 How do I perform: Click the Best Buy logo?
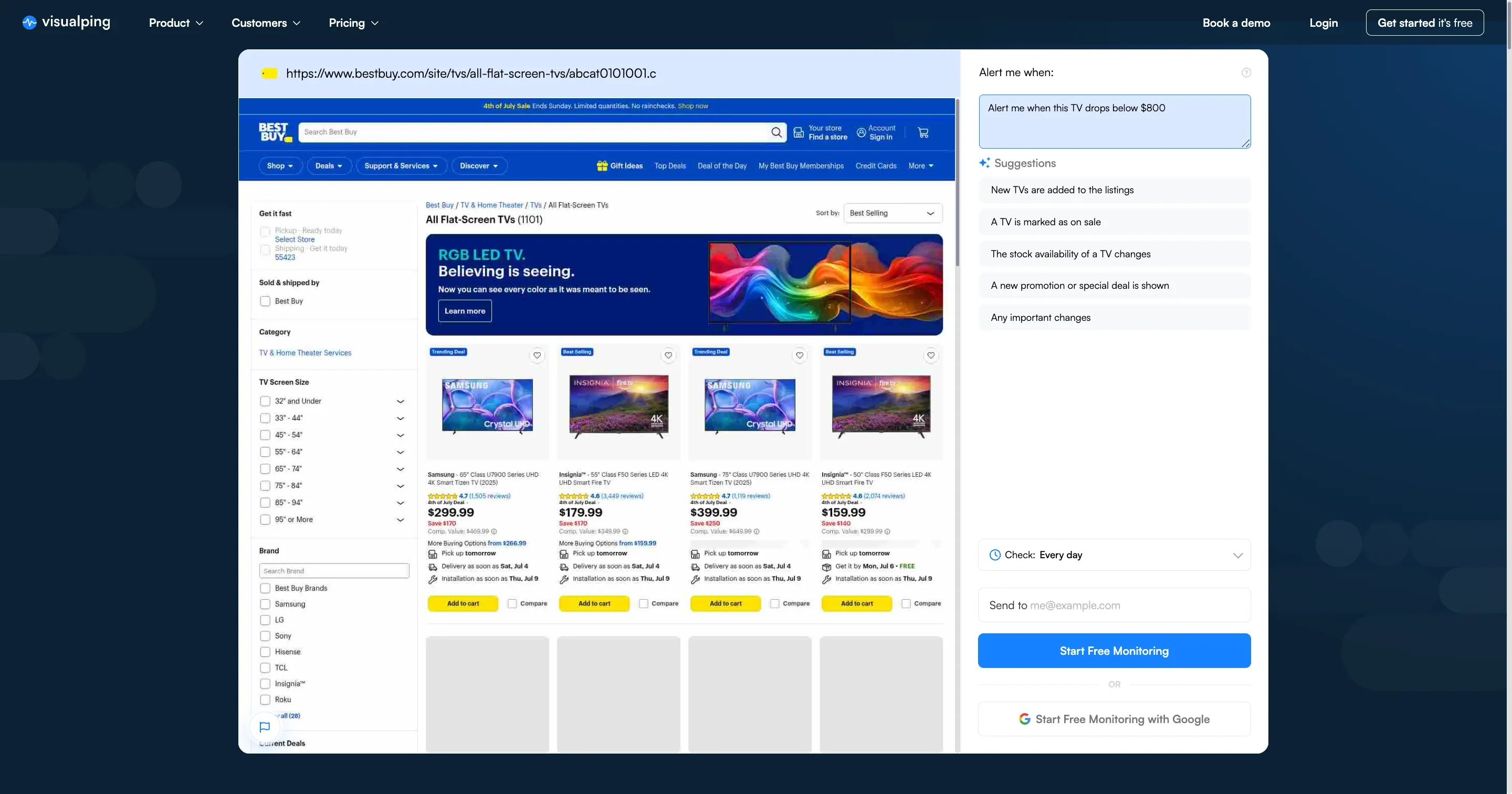click(275, 132)
